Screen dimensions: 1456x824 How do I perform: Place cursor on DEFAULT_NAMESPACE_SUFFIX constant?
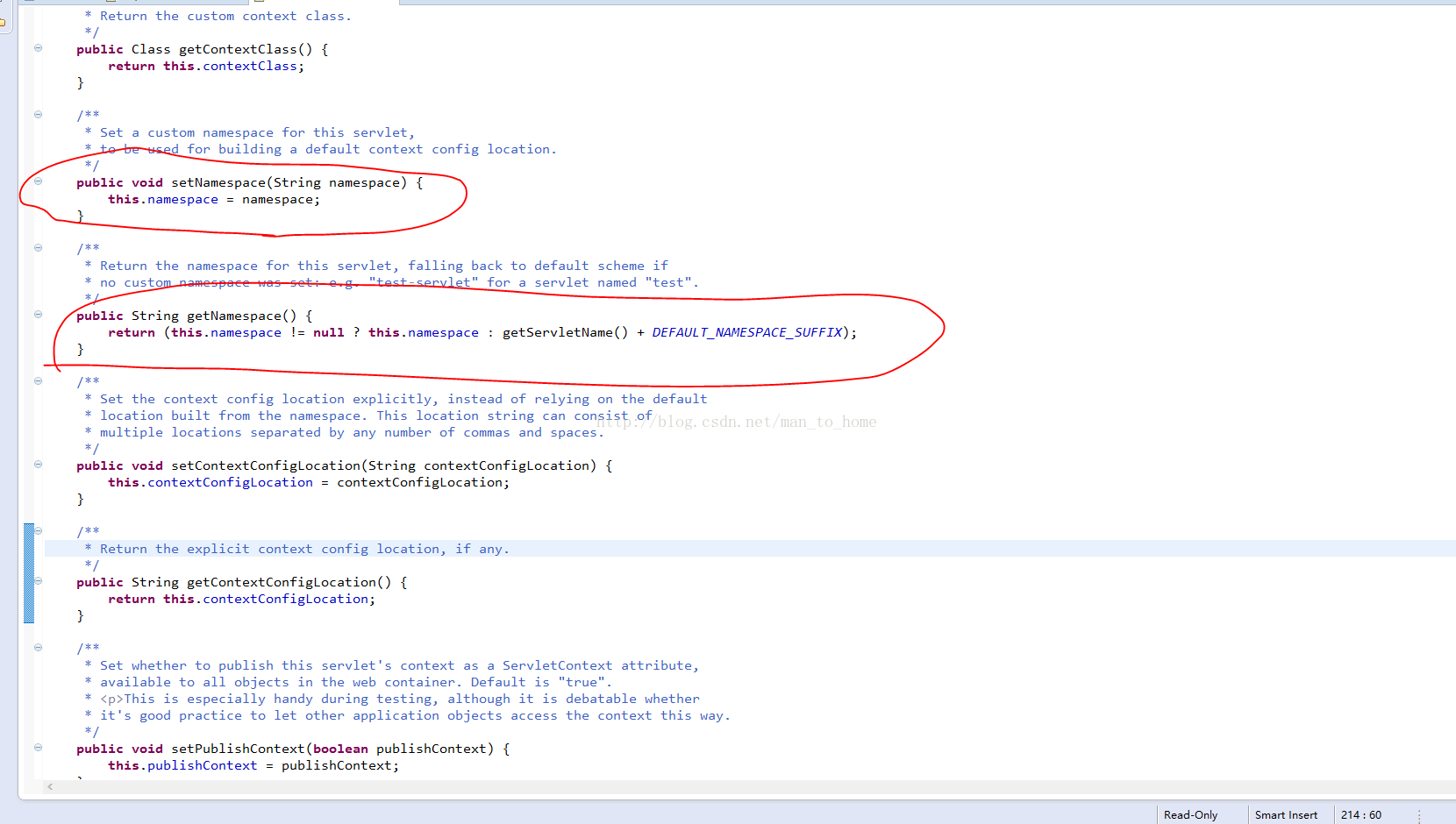coord(747,332)
